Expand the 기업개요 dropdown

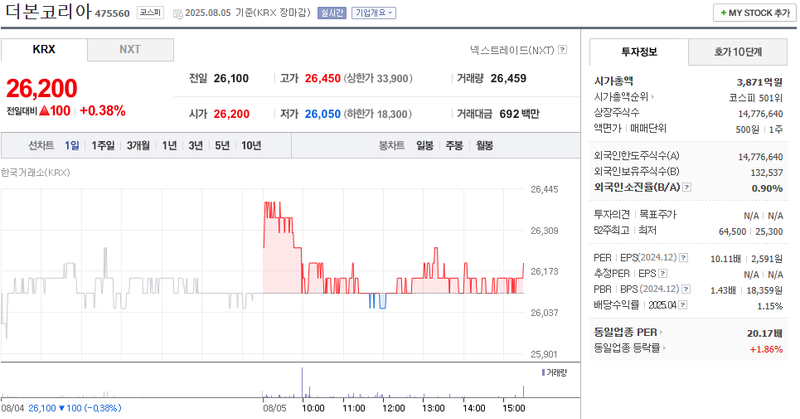pyautogui.click(x=374, y=13)
